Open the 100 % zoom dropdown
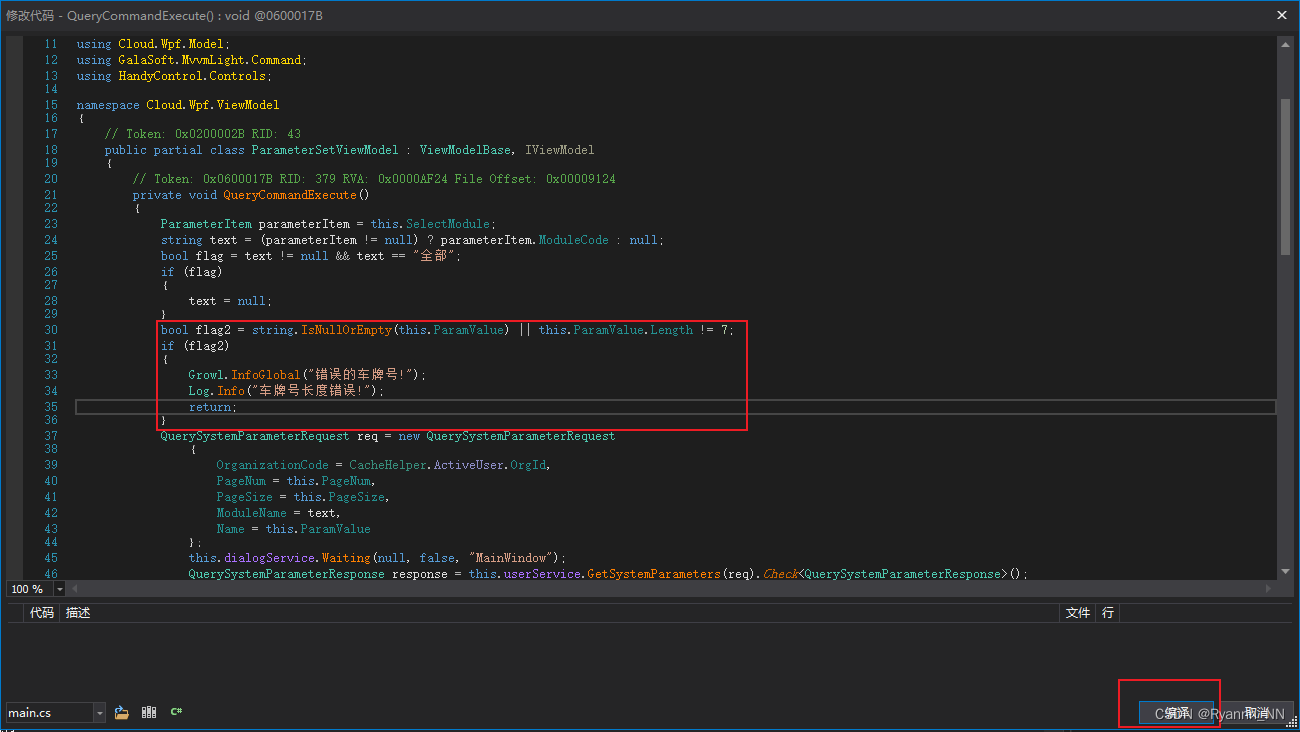 click(60, 589)
